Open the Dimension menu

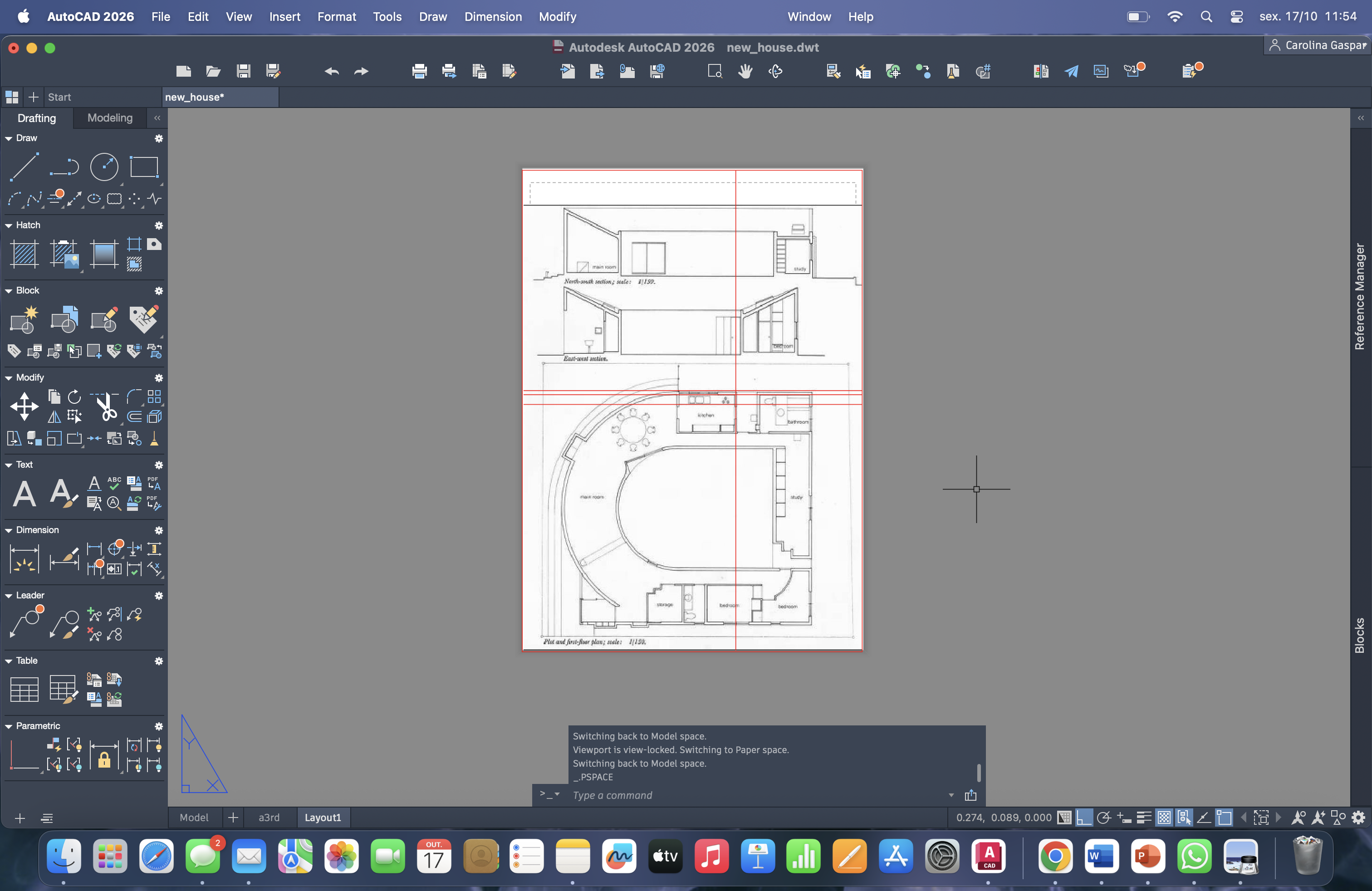point(493,17)
